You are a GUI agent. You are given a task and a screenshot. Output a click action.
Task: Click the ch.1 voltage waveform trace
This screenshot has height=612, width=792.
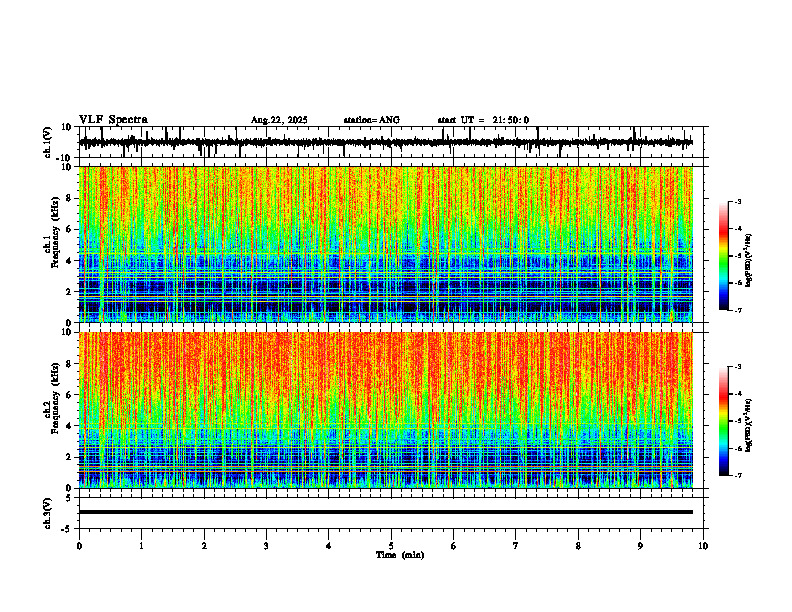(x=386, y=142)
